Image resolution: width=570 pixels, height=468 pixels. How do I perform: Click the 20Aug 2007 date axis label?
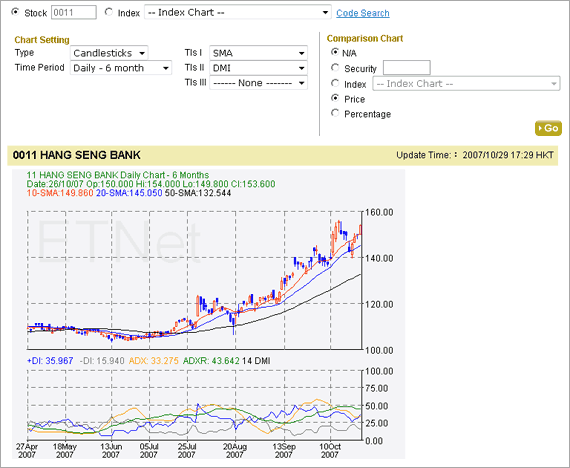pyautogui.click(x=235, y=451)
